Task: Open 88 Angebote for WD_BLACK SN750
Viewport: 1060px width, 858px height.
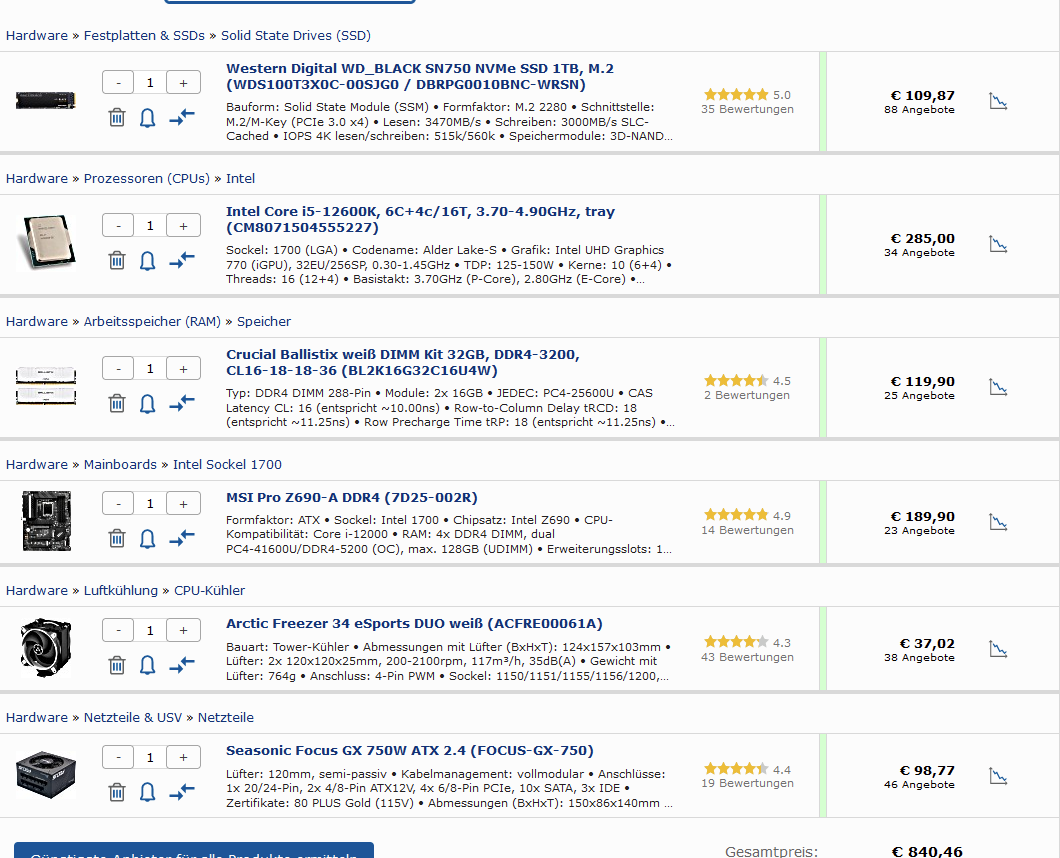Action: (919, 110)
